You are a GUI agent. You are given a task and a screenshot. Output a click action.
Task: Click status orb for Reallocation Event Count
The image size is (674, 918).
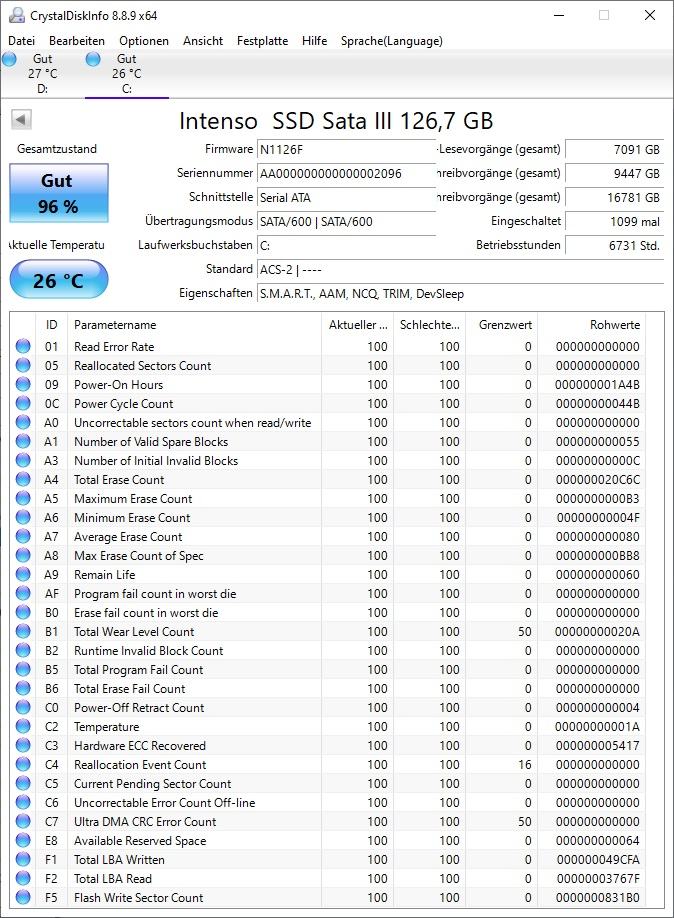pos(23,765)
